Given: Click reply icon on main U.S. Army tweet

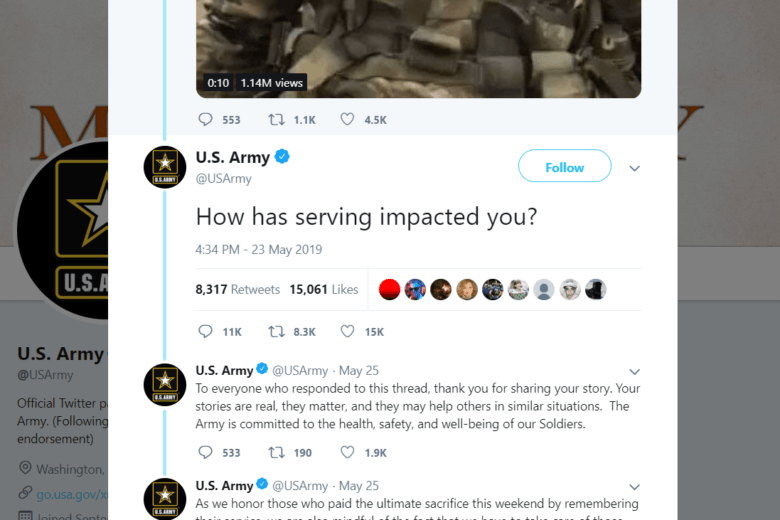Looking at the screenshot, I should (206, 331).
